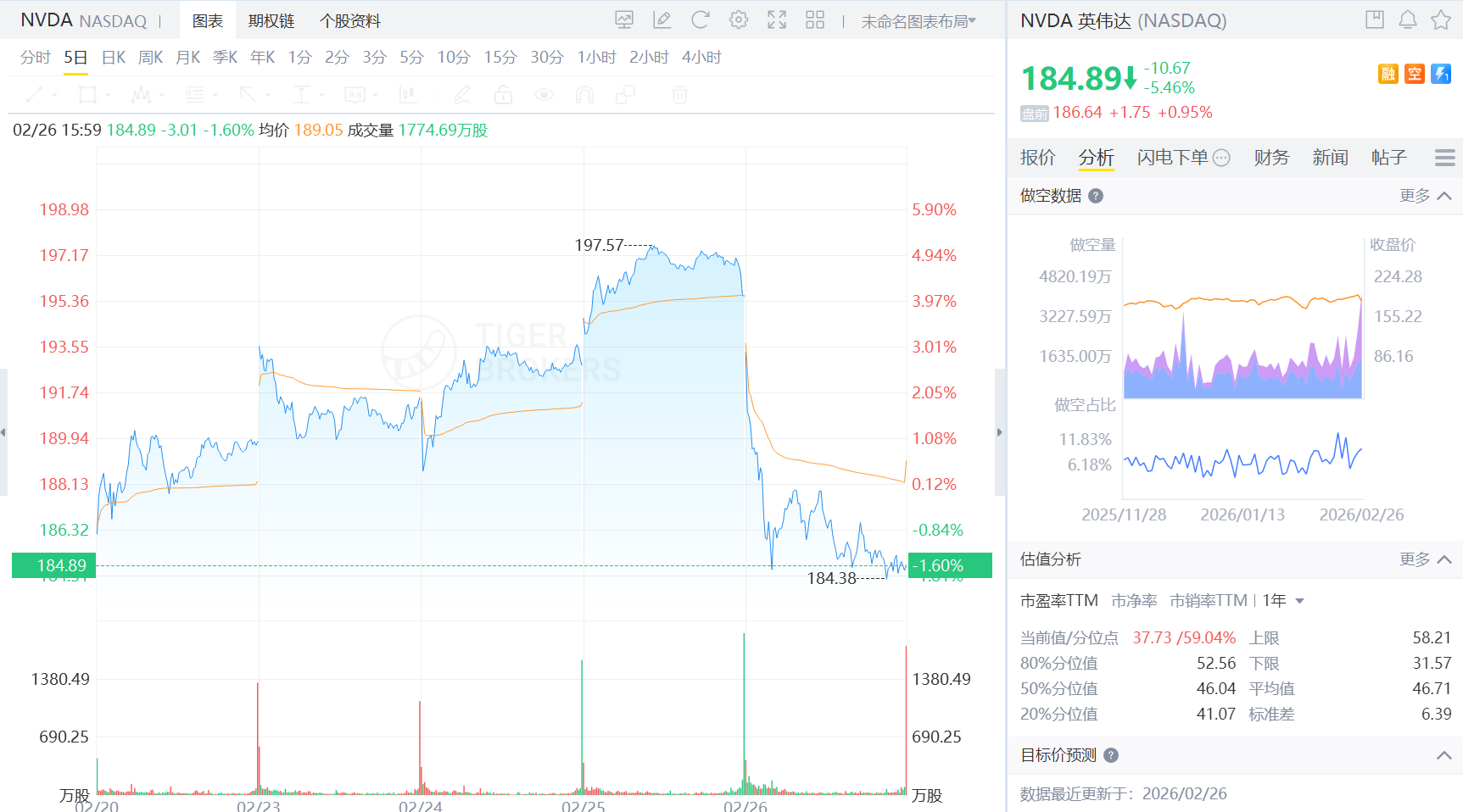Toggle NVDA favorite star
Screen dimensions: 1463x812
1441,19
